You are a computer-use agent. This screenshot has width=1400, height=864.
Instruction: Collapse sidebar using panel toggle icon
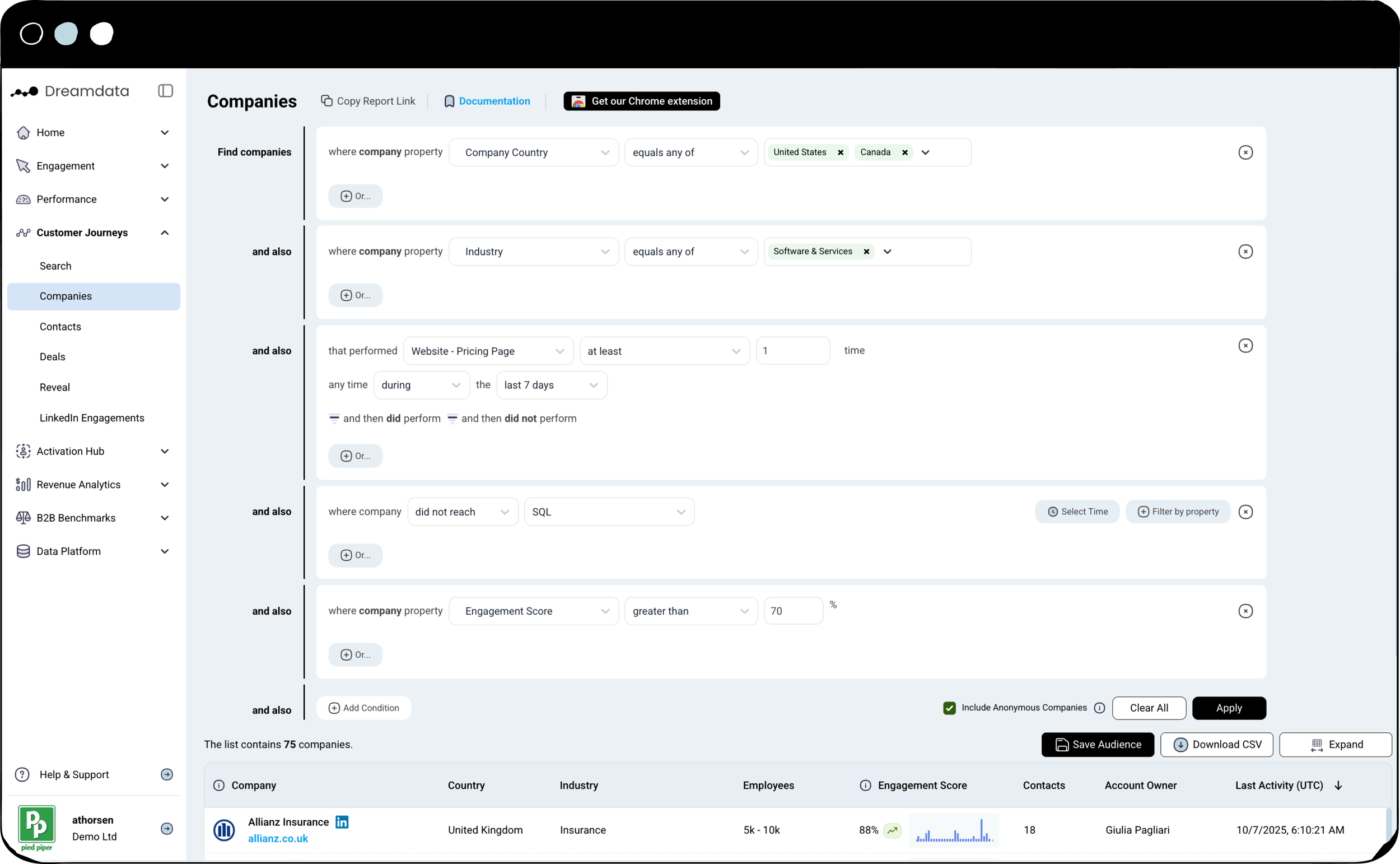click(166, 91)
